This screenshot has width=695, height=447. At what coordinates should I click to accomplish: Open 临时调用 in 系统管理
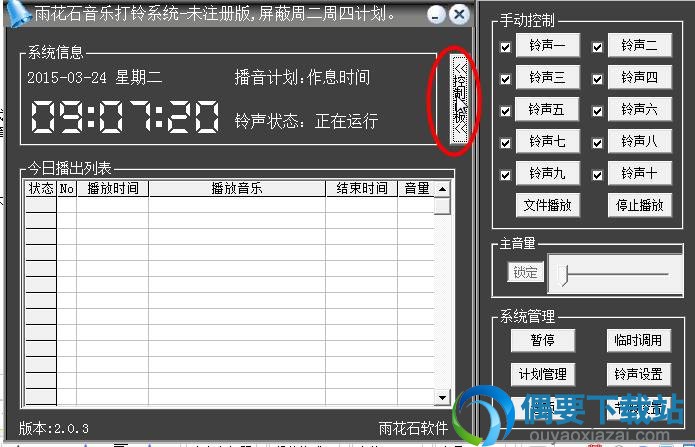(638, 341)
